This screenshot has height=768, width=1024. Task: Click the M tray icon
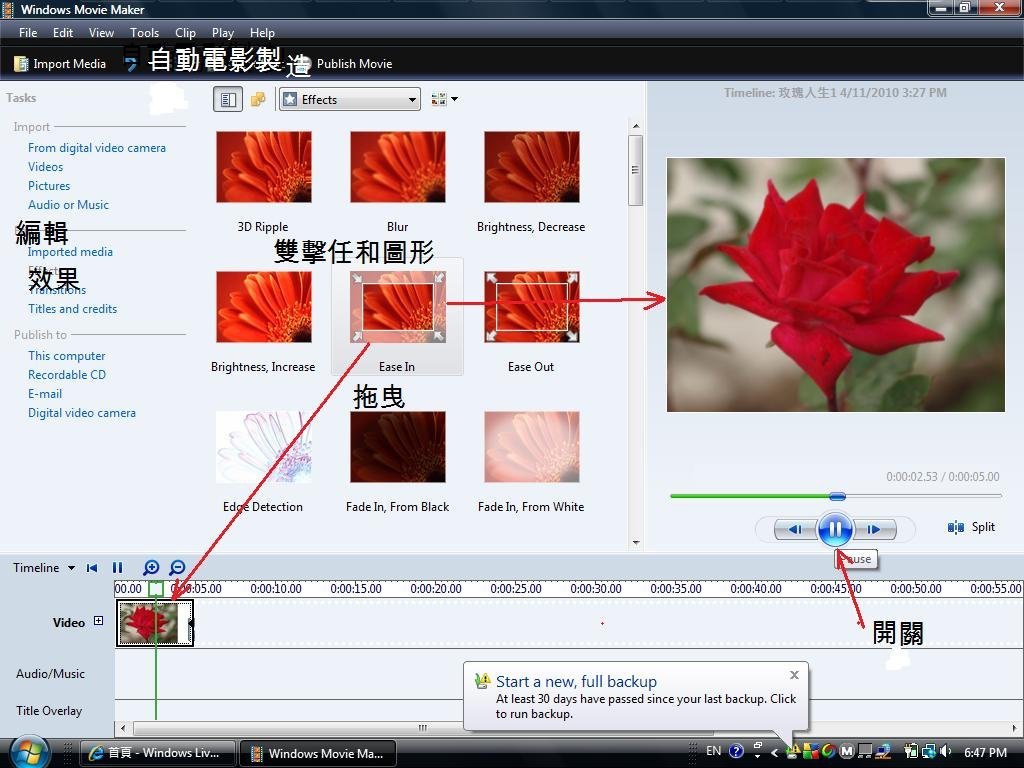pyautogui.click(x=846, y=751)
